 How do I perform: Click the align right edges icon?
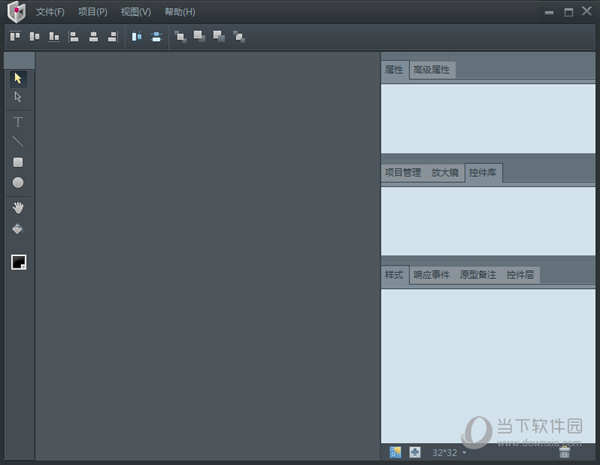pos(112,37)
